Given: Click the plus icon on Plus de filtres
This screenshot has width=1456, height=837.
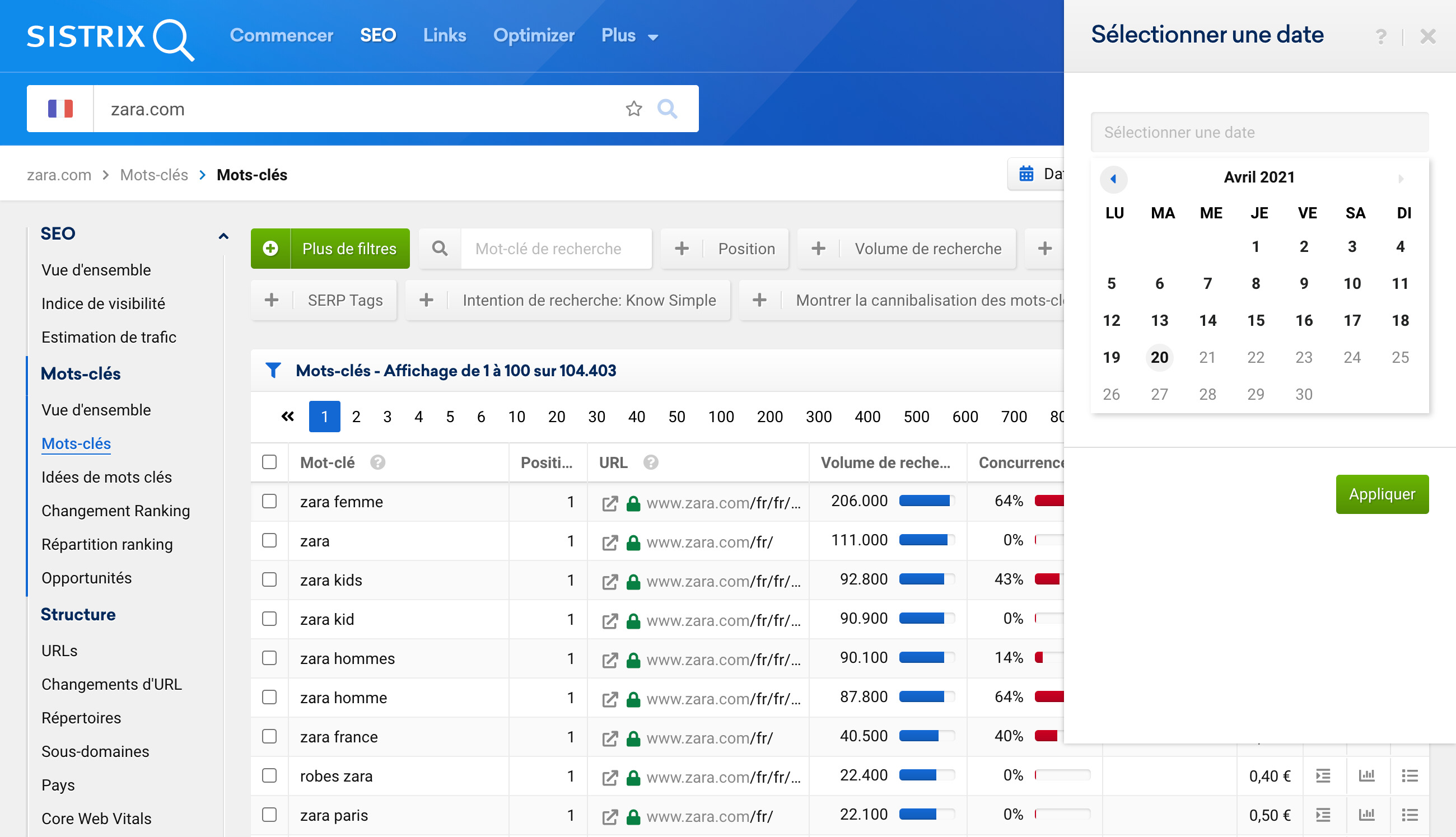Looking at the screenshot, I should coord(270,249).
